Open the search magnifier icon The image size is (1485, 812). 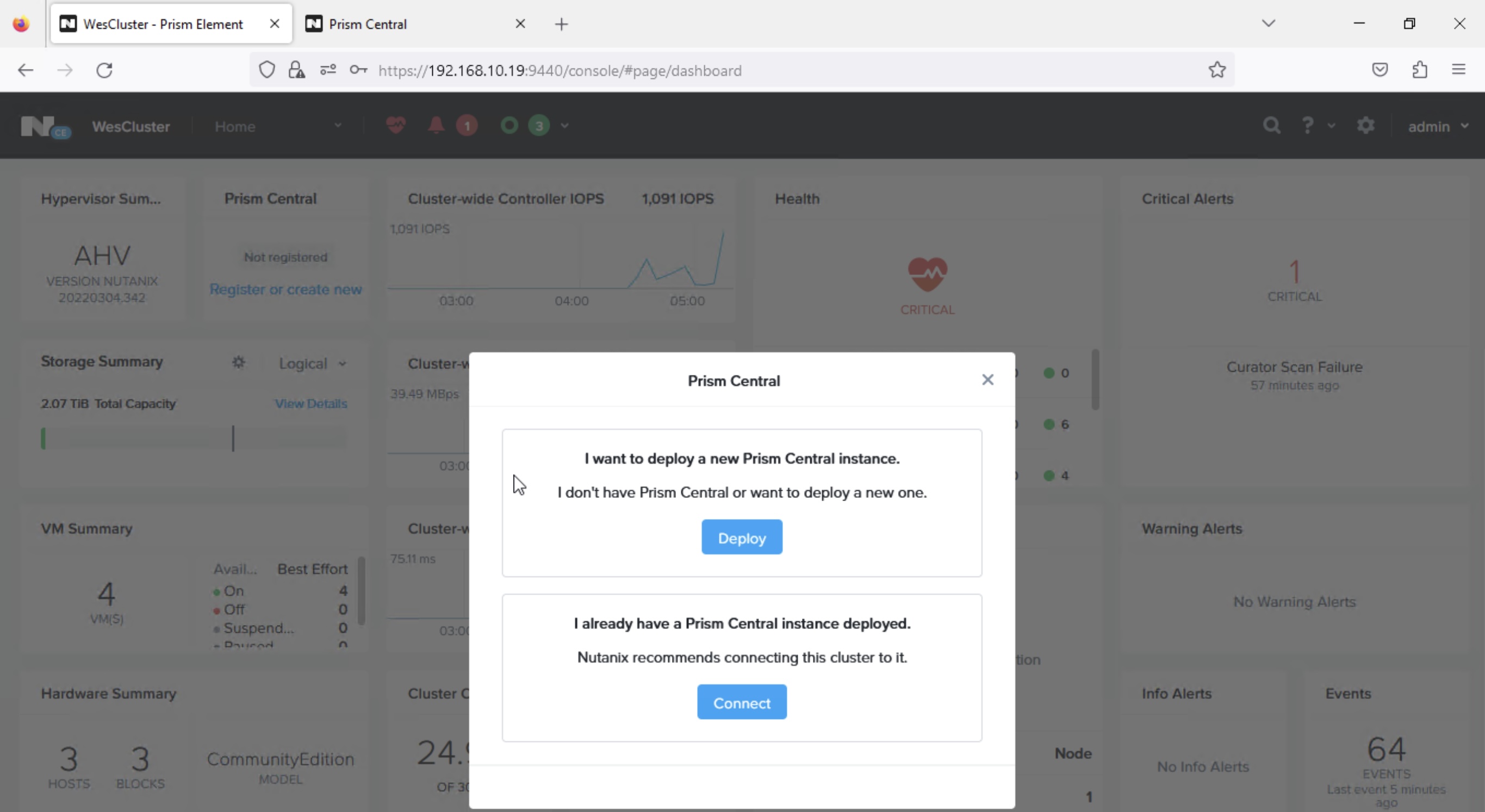click(1271, 126)
